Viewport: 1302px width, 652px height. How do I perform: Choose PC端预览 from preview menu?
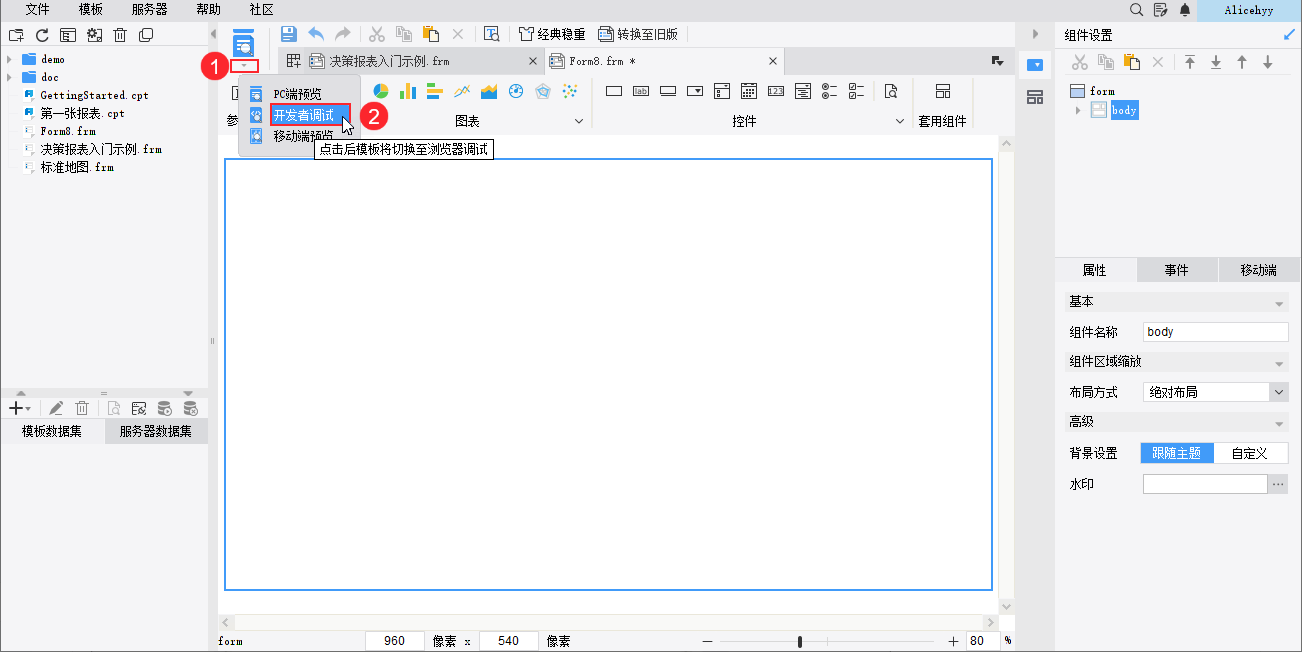pyautogui.click(x=297, y=94)
